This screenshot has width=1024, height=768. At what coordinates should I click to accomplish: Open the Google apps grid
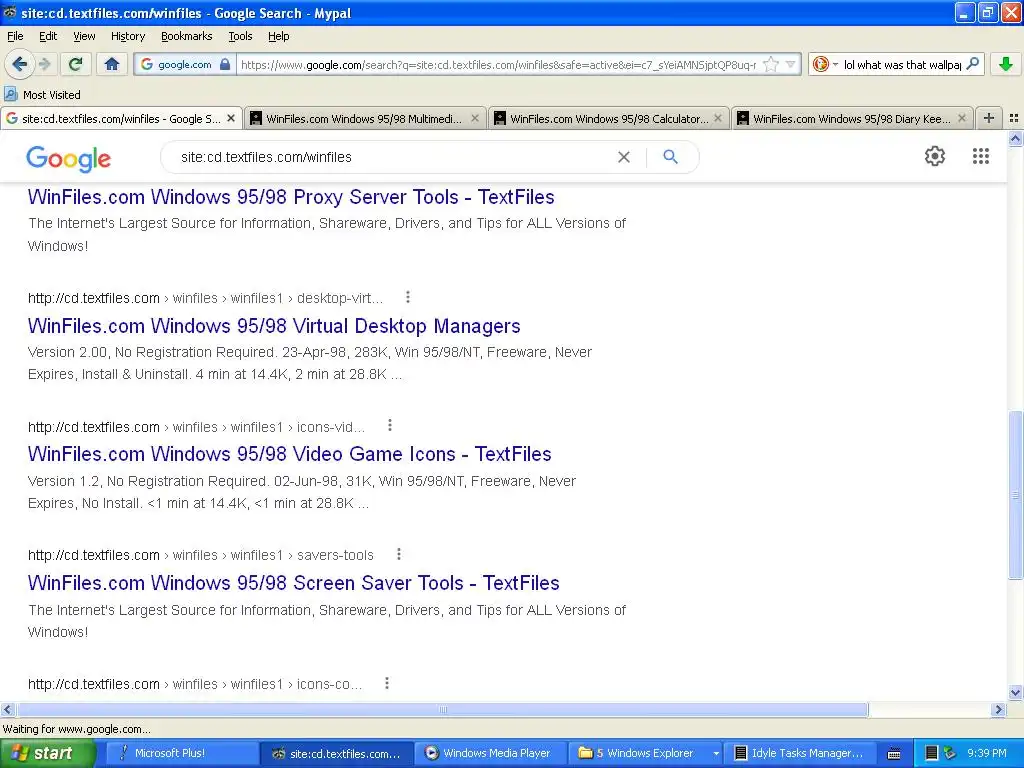click(x=980, y=156)
